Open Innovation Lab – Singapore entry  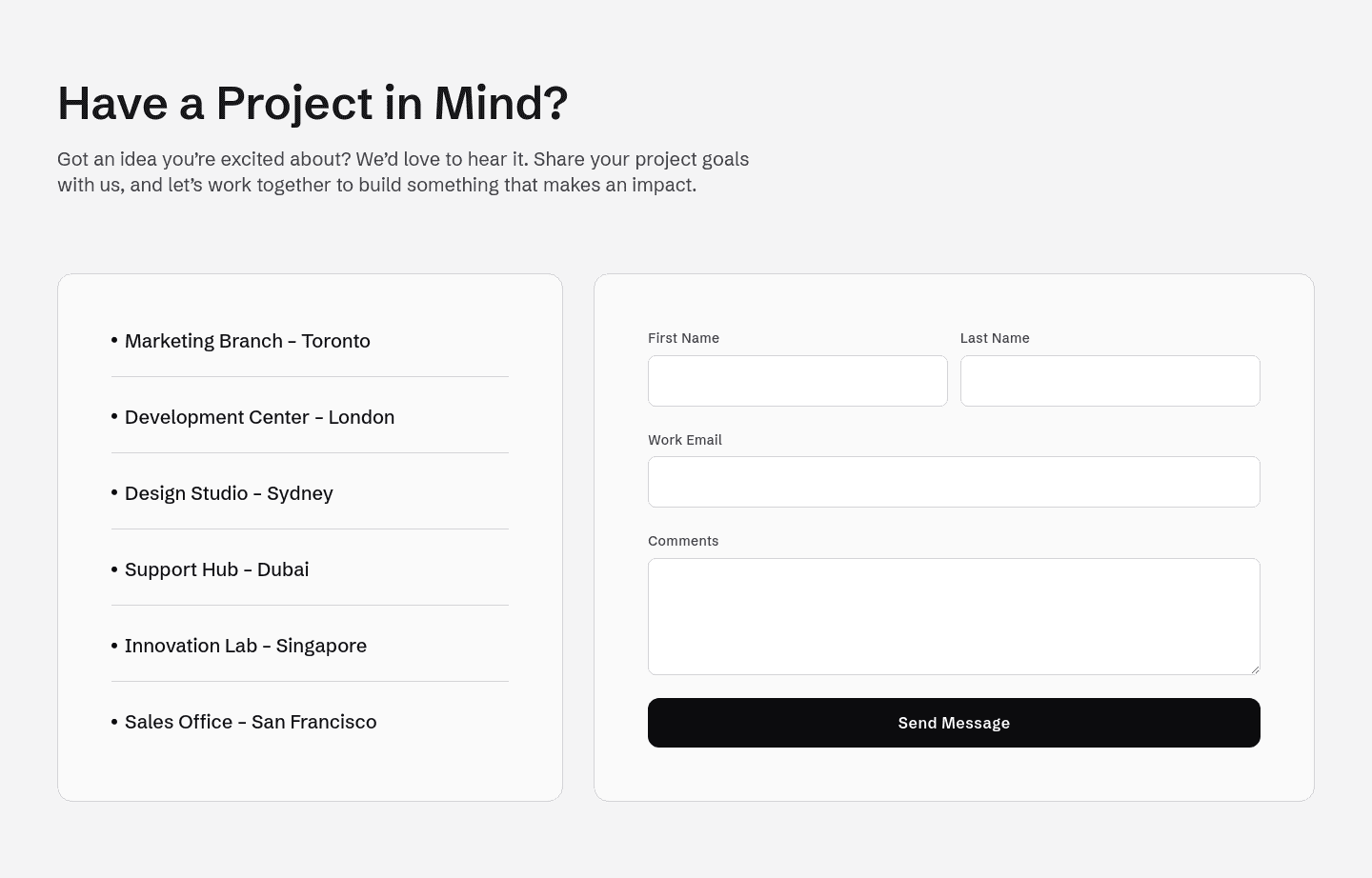[245, 646]
